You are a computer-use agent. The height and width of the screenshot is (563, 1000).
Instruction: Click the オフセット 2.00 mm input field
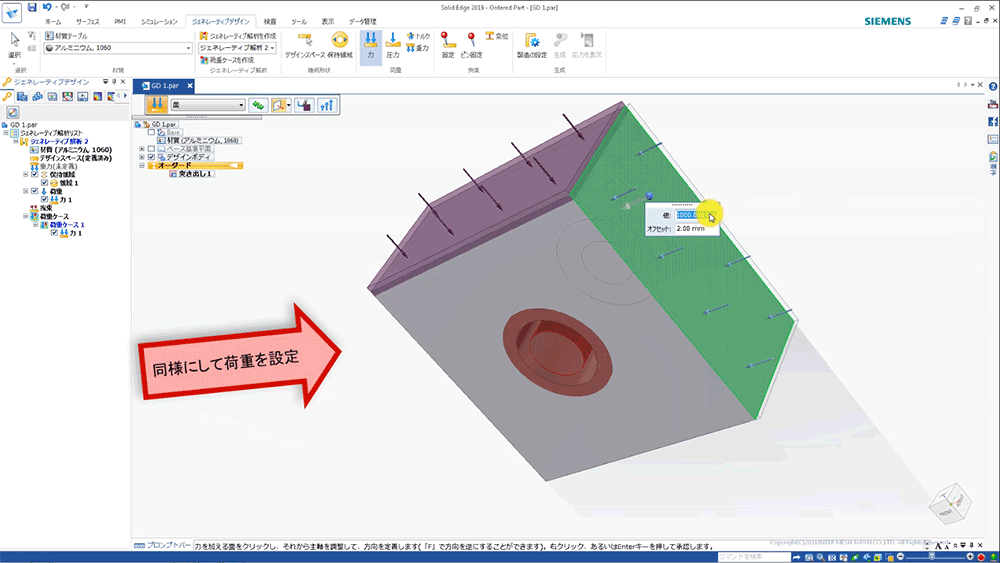(696, 228)
